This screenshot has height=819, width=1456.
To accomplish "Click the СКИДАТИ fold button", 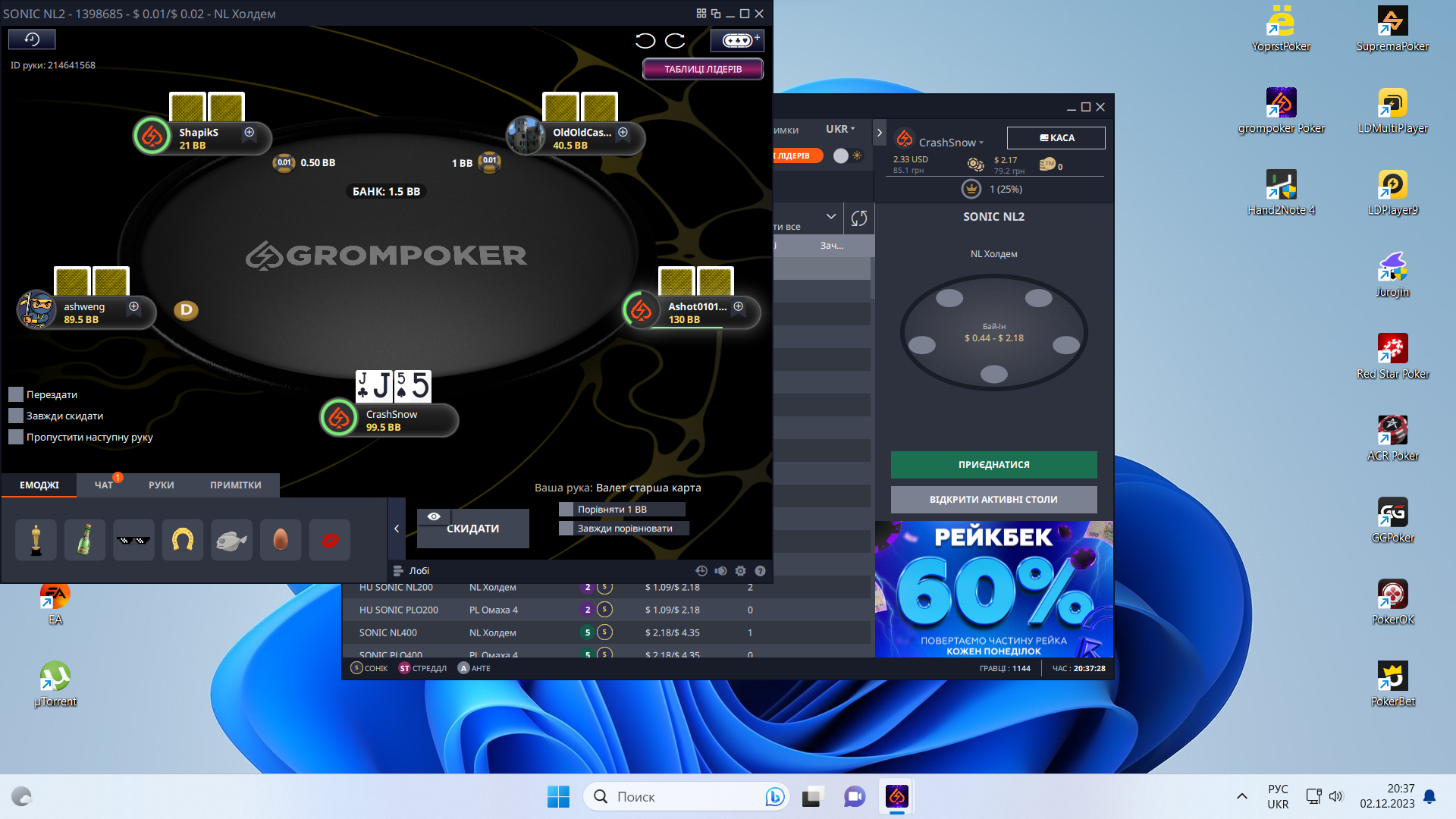I will pos(473,529).
